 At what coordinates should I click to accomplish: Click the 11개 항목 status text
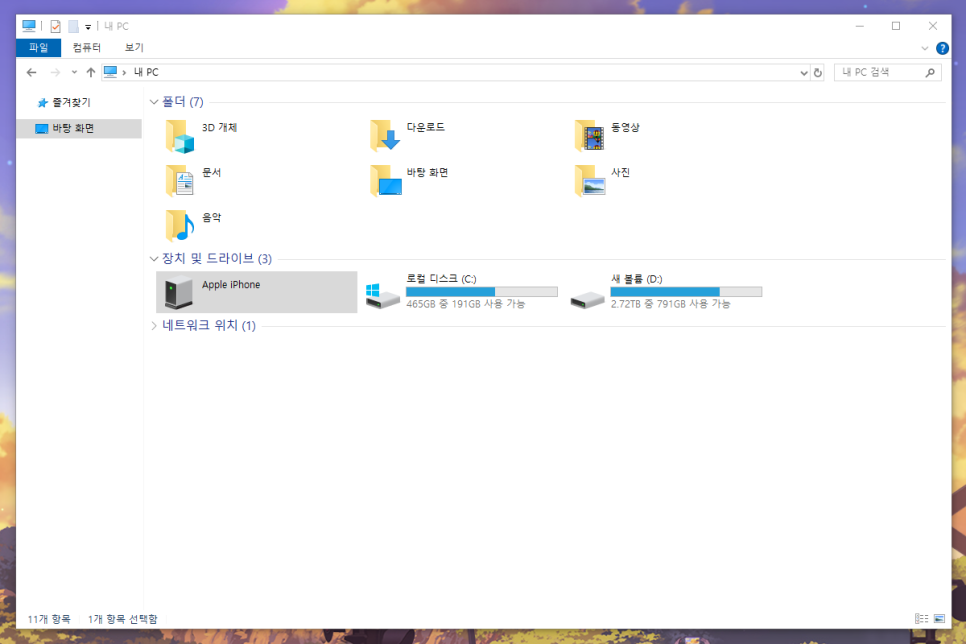[x=49, y=619]
